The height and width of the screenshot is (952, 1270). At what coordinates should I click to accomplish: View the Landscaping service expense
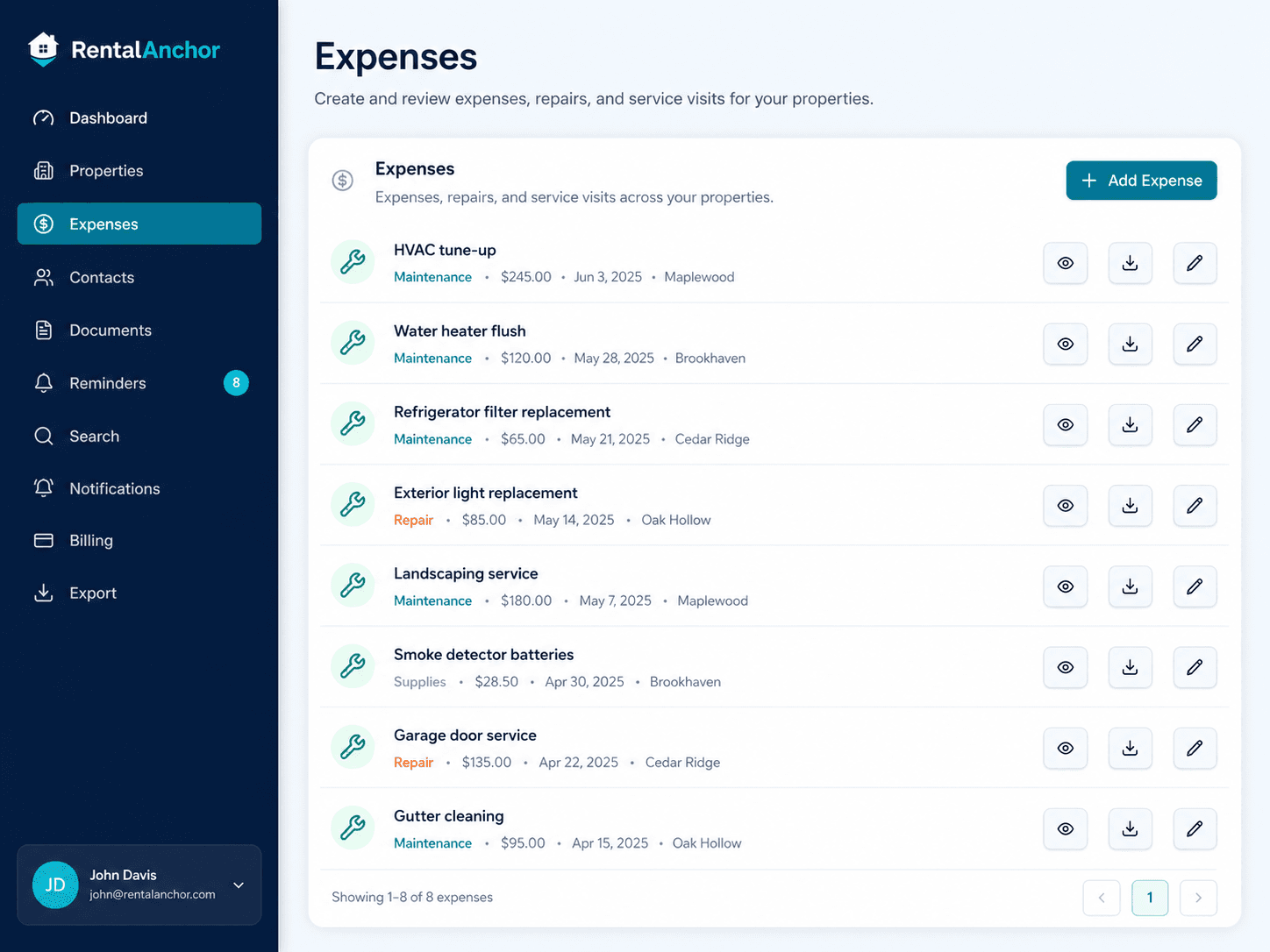1065,586
